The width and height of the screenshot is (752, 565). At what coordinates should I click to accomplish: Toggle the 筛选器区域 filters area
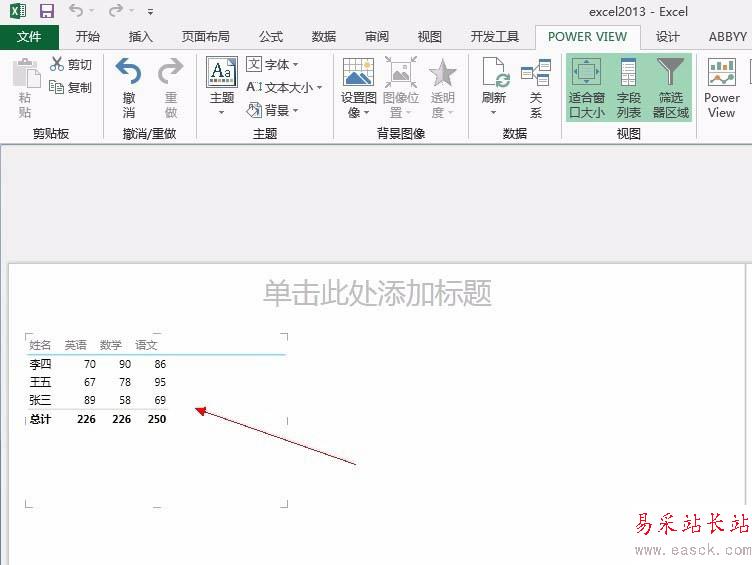(670, 88)
